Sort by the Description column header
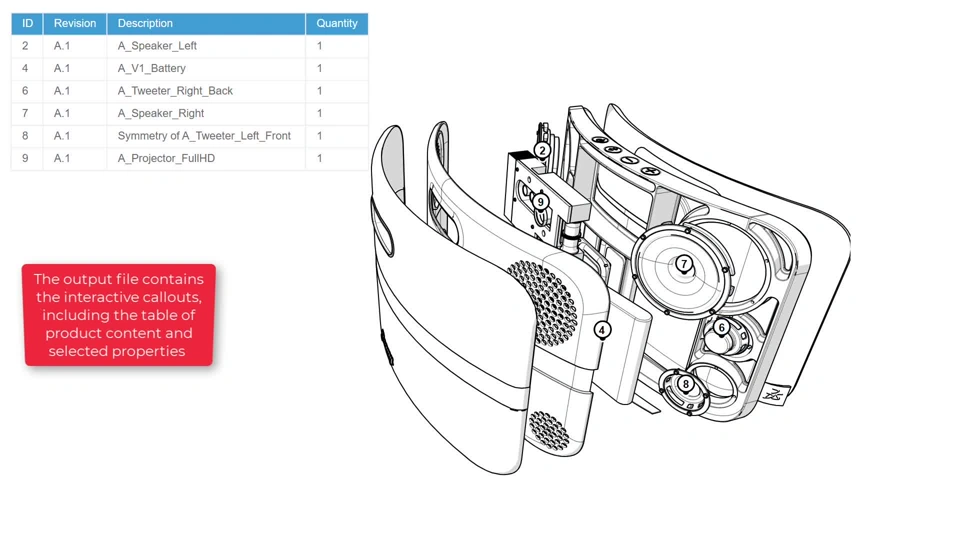 pyautogui.click(x=206, y=23)
